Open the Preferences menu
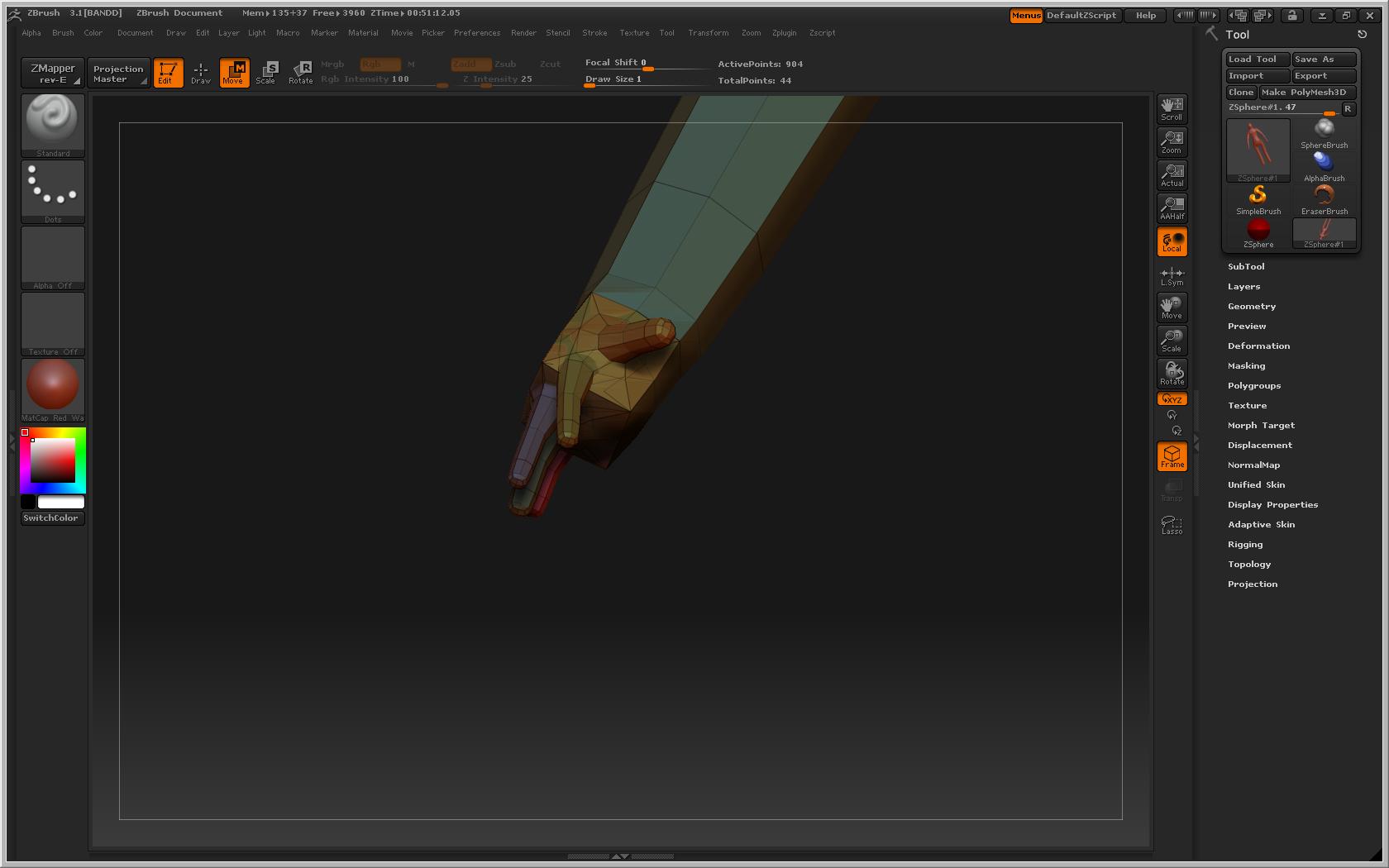 point(477,33)
